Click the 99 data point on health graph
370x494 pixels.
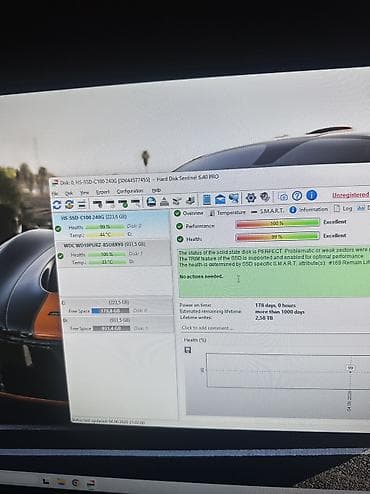click(x=350, y=368)
